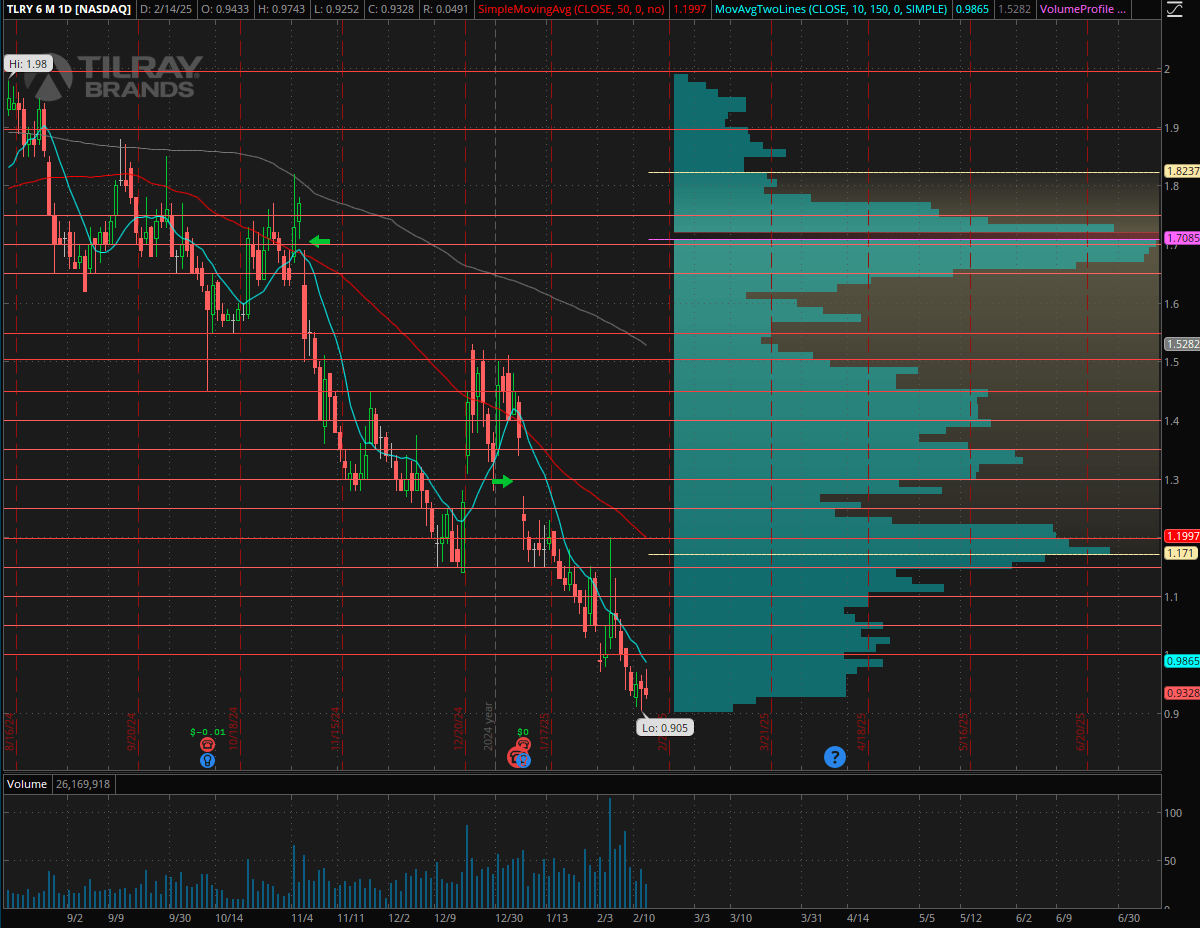Select the yellow 1.8237 price level swatch
The width and height of the screenshot is (1200, 928).
(1180, 171)
